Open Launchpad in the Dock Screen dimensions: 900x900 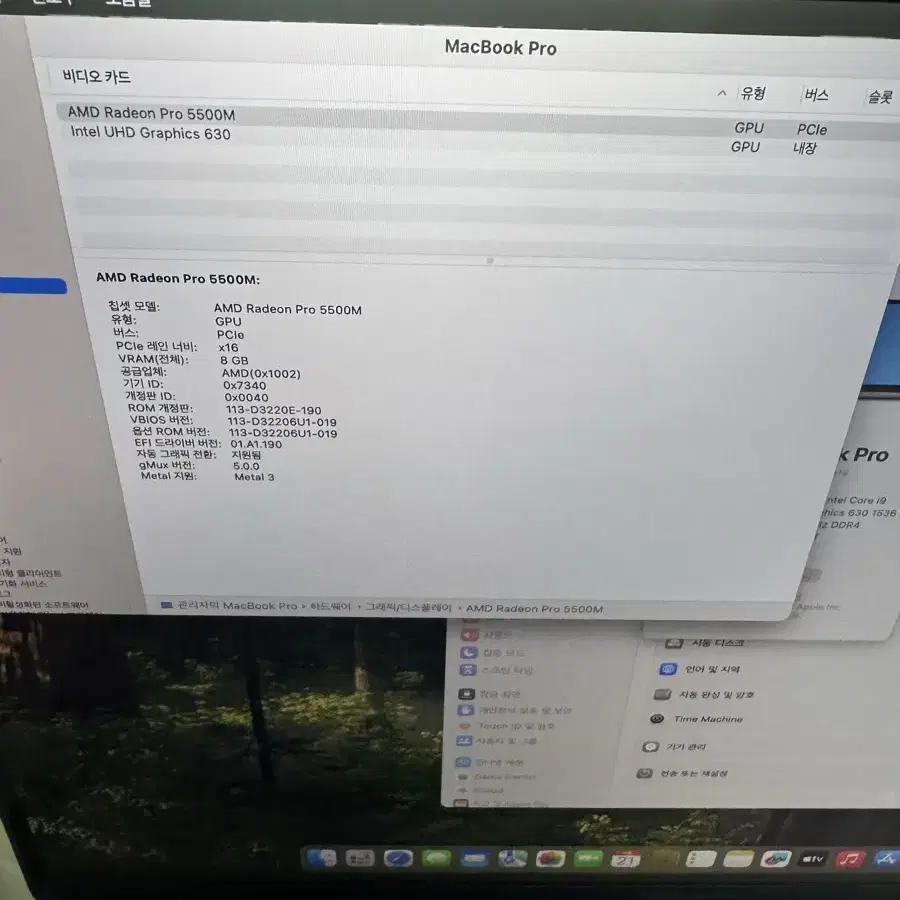tap(360, 858)
